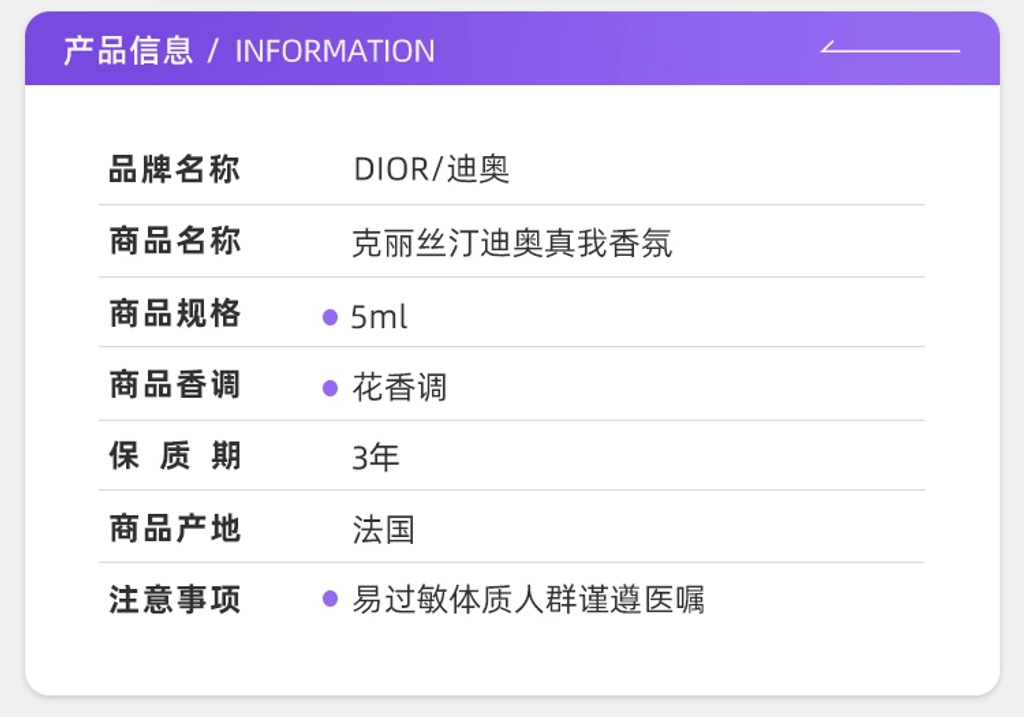Open the DIOR/迪奥 brand value
The height and width of the screenshot is (717, 1024).
(x=431, y=169)
